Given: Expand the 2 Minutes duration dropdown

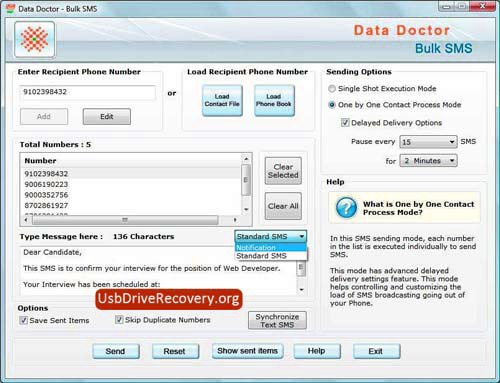Looking at the screenshot, I should [428, 161].
